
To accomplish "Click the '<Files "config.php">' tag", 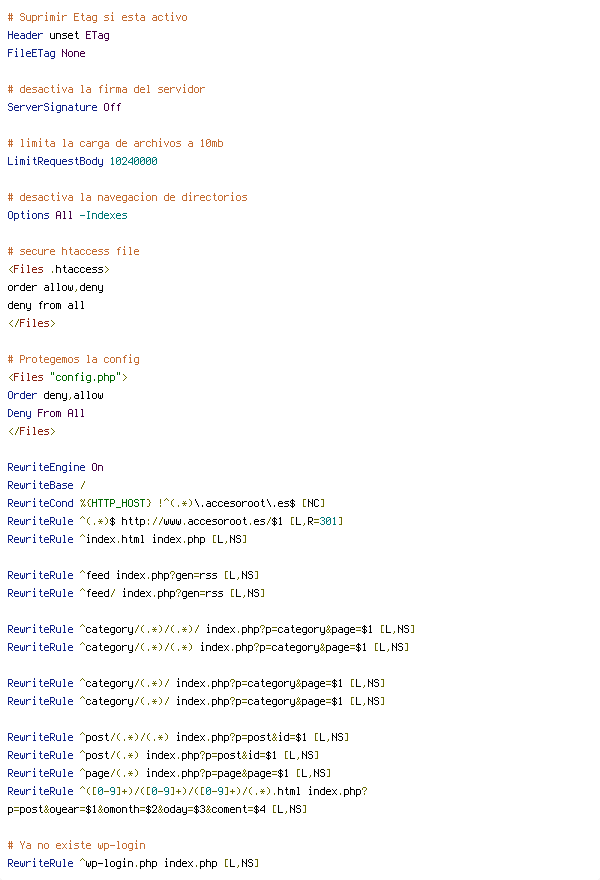I will pos(68,377).
